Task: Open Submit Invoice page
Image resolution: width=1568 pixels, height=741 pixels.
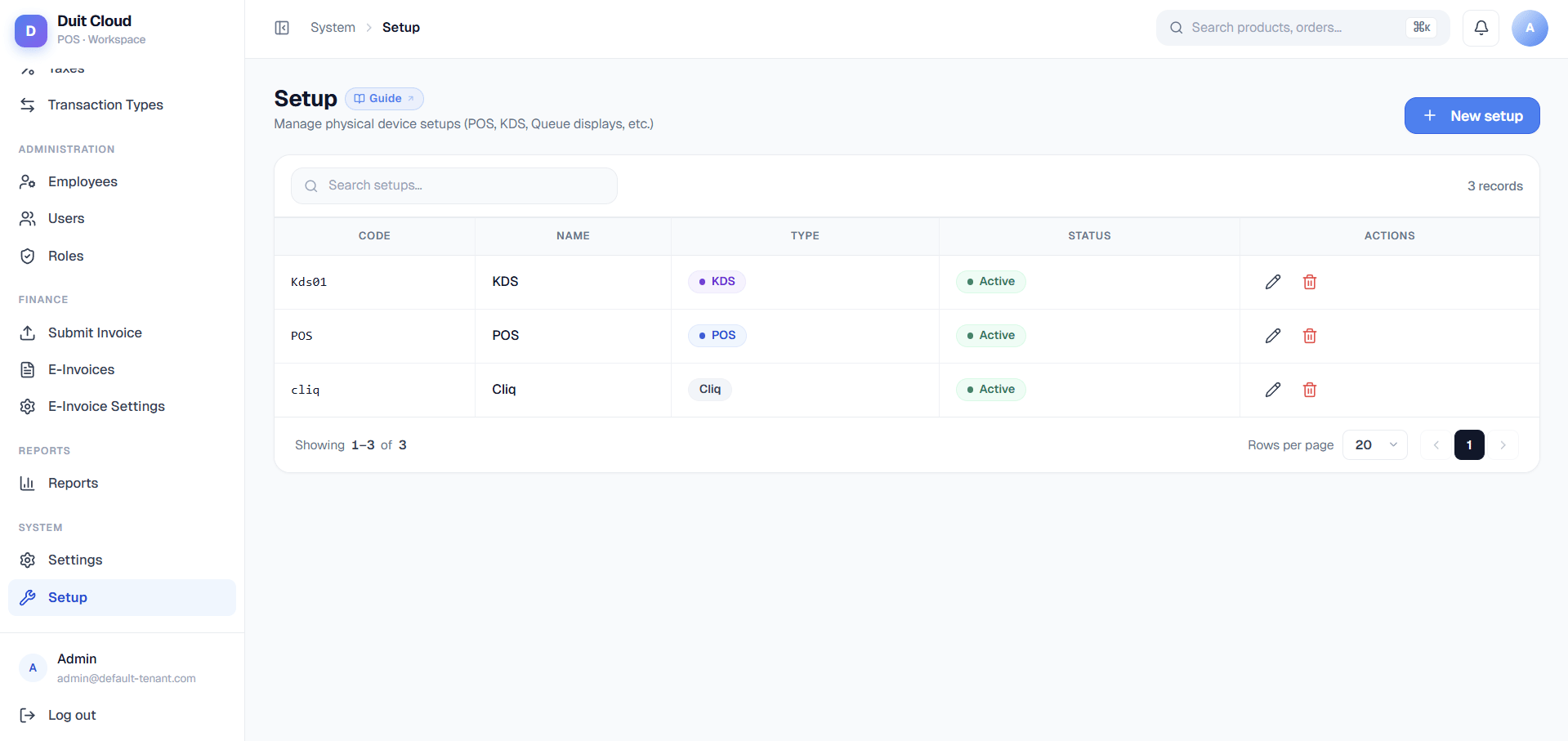Action: click(122, 333)
